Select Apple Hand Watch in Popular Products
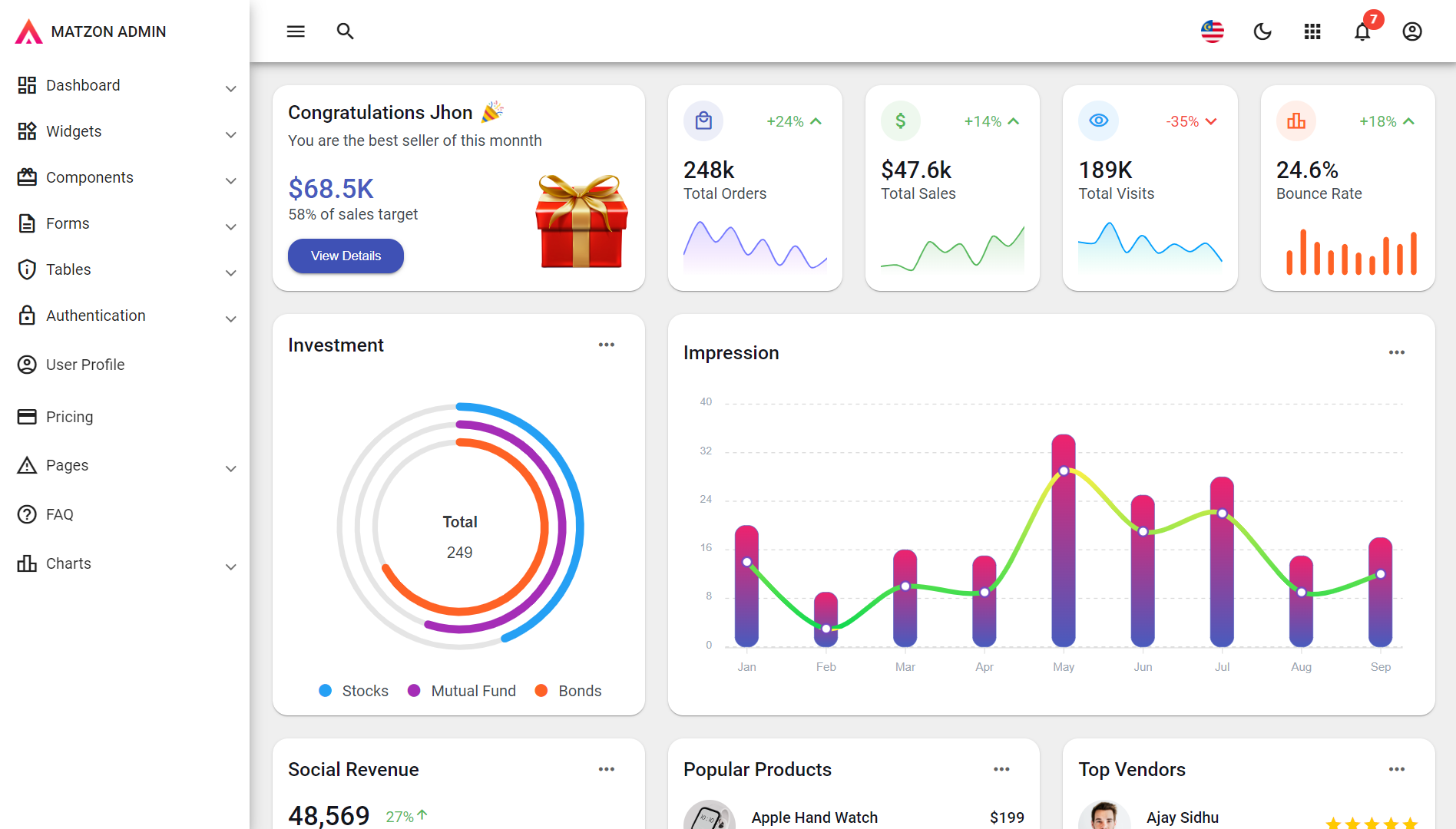1456x829 pixels. (x=814, y=817)
